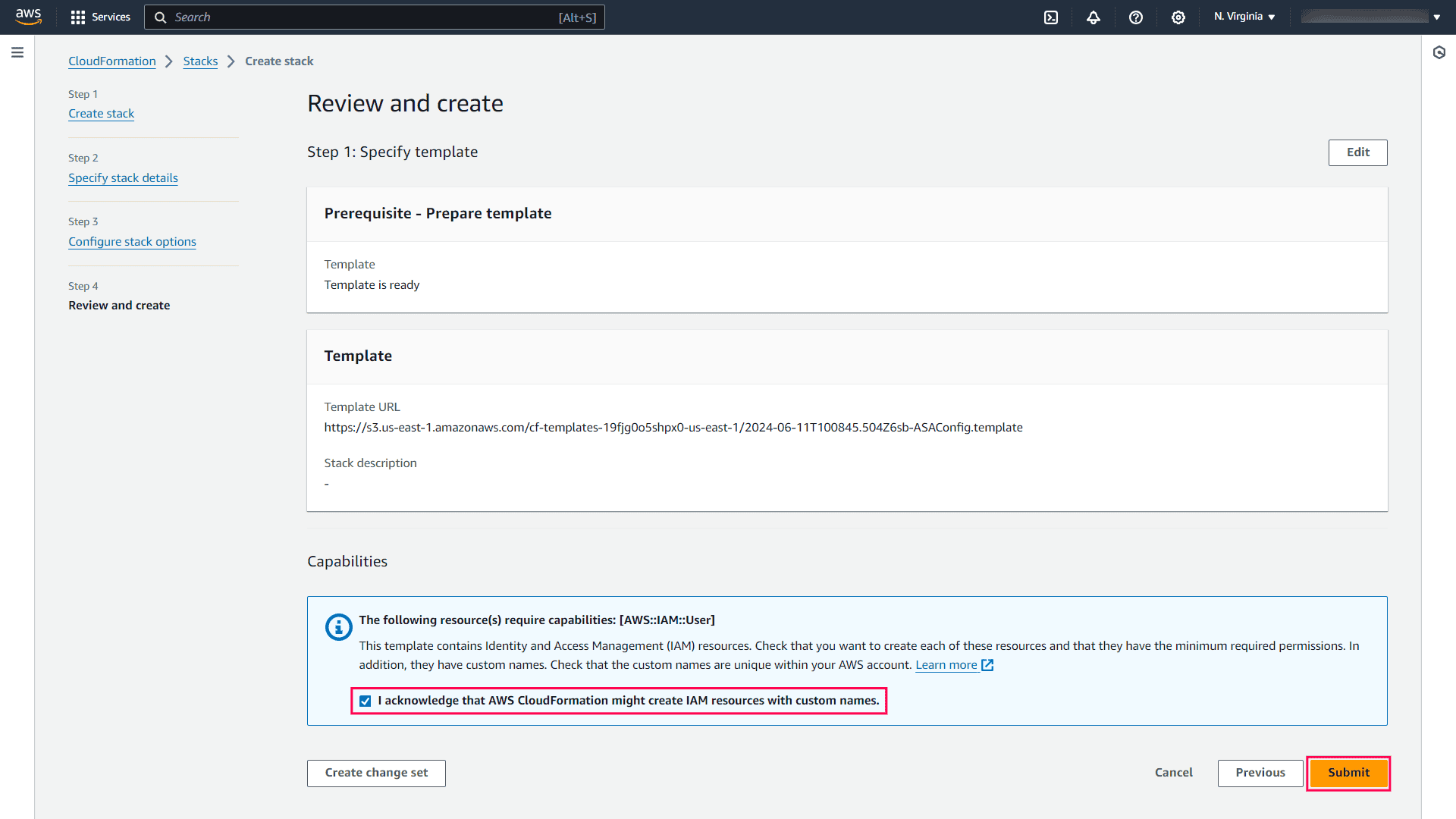Click the info icon in the capabilities banner

[x=338, y=627]
